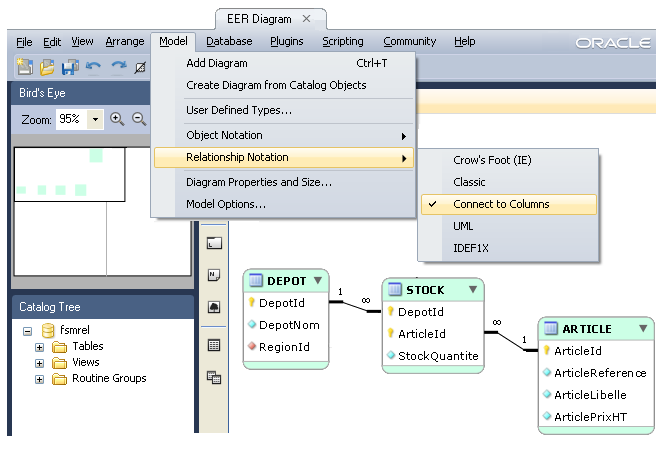Collapse the fsmrel schema node
Image resolution: width=668 pixels, height=460 pixels.
click(x=26, y=331)
